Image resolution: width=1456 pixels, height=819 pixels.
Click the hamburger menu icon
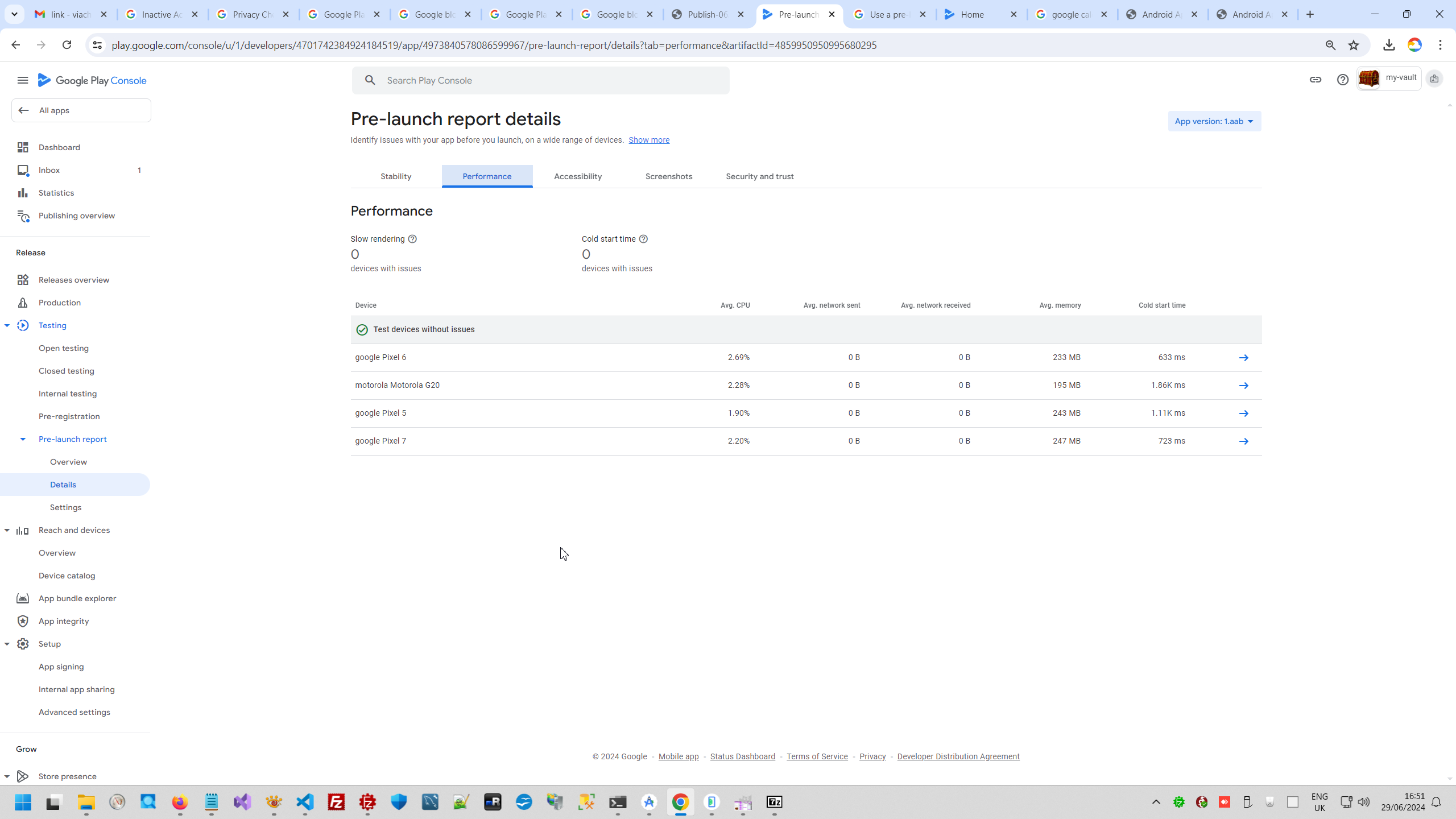23,80
